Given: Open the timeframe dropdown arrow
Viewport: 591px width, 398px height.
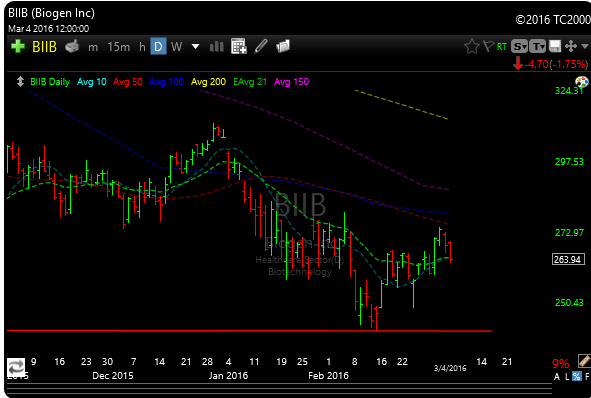Looking at the screenshot, I should [x=195, y=47].
